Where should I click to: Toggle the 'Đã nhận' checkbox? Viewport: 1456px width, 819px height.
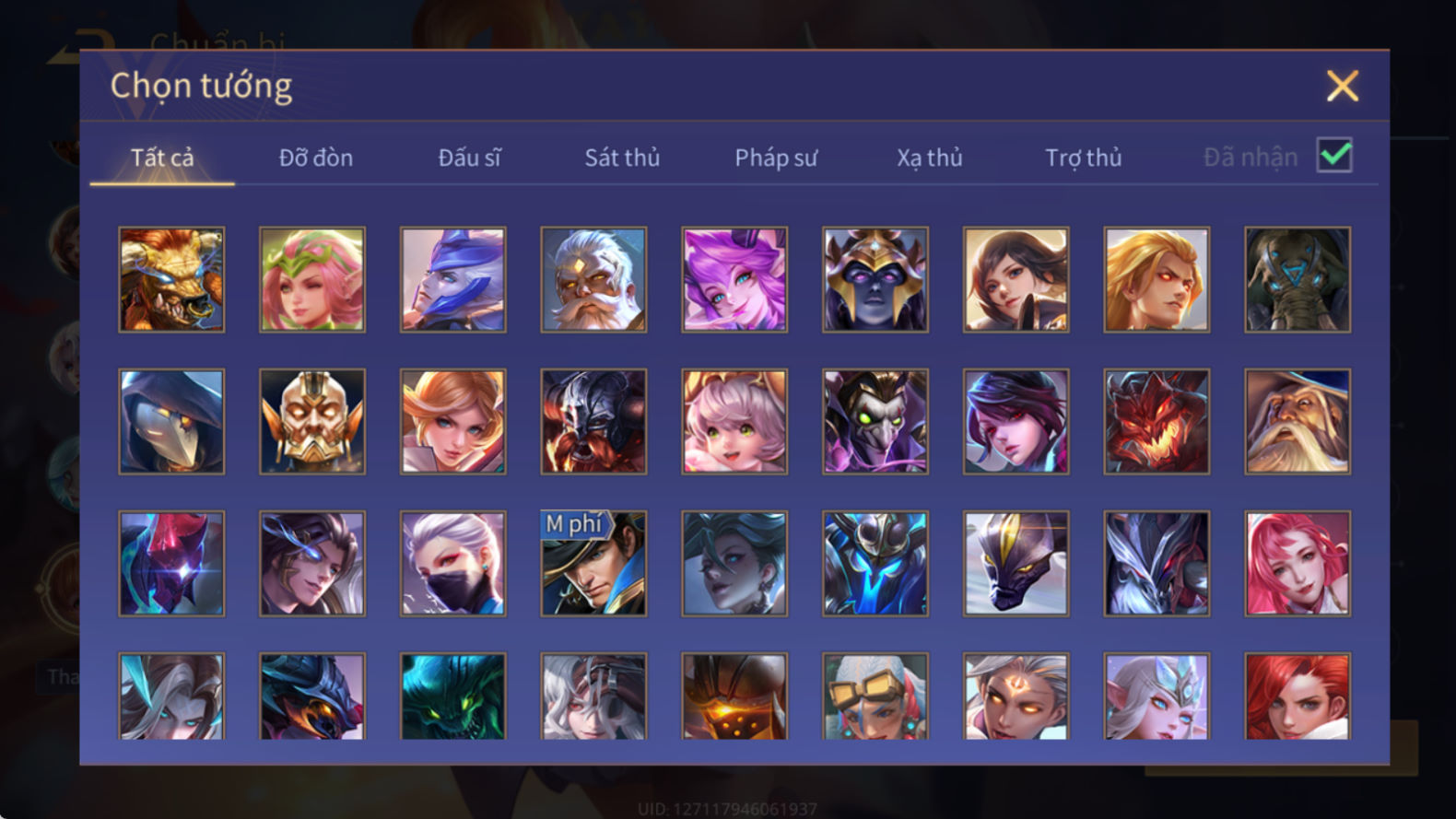(1334, 156)
